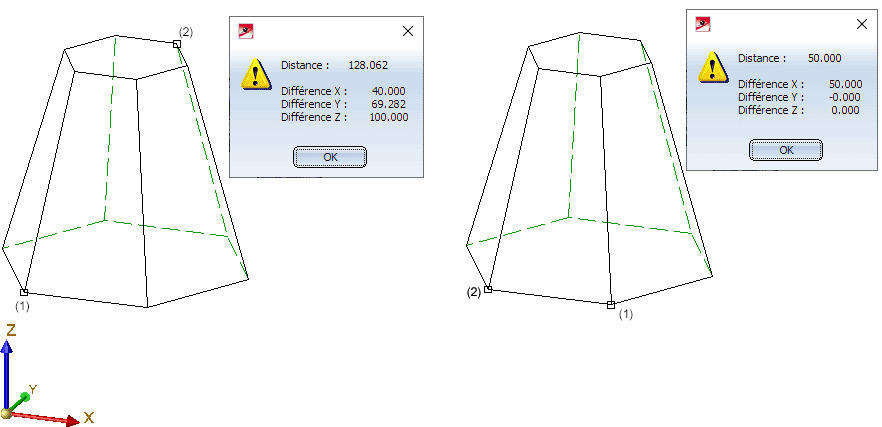Click the blue Z axis of the coordinate triad

tap(6, 374)
